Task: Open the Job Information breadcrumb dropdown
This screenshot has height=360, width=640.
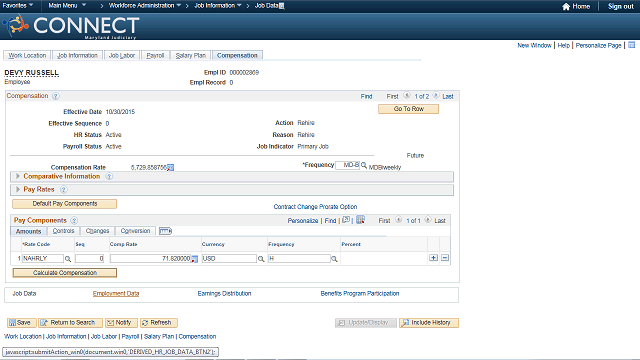Action: [x=218, y=5]
